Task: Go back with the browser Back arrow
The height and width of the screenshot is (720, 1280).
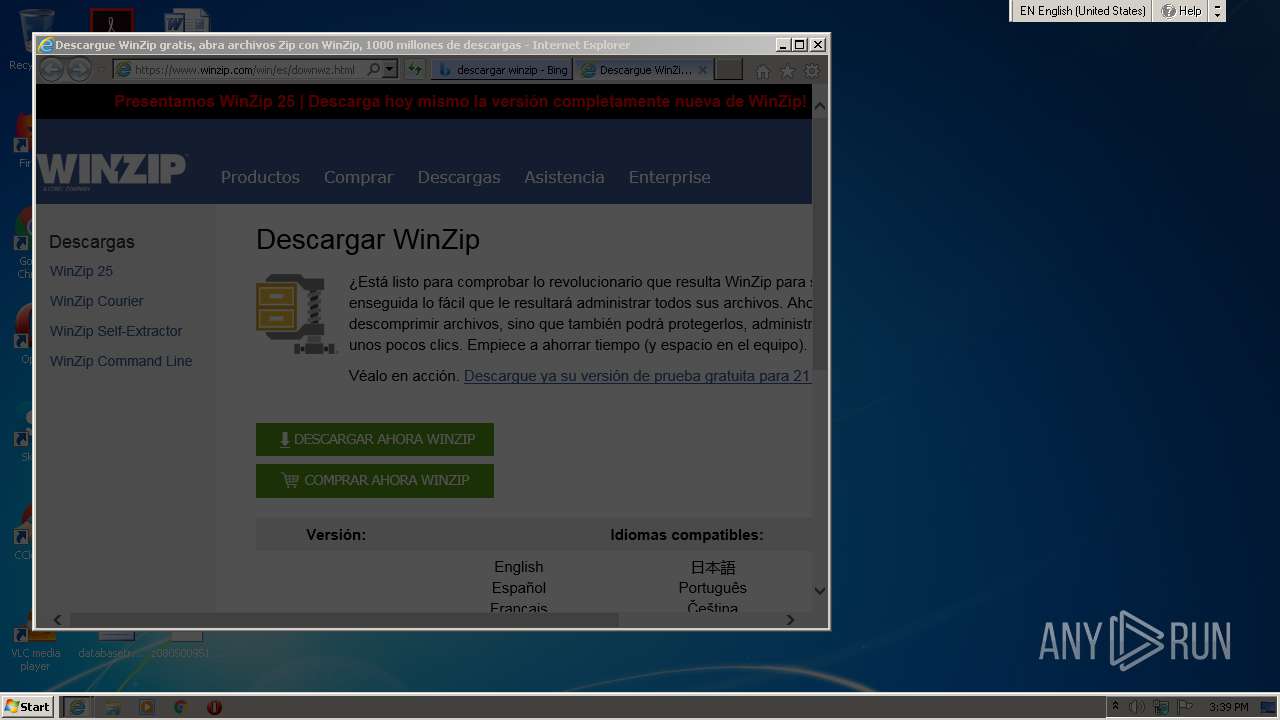Action: pos(51,70)
